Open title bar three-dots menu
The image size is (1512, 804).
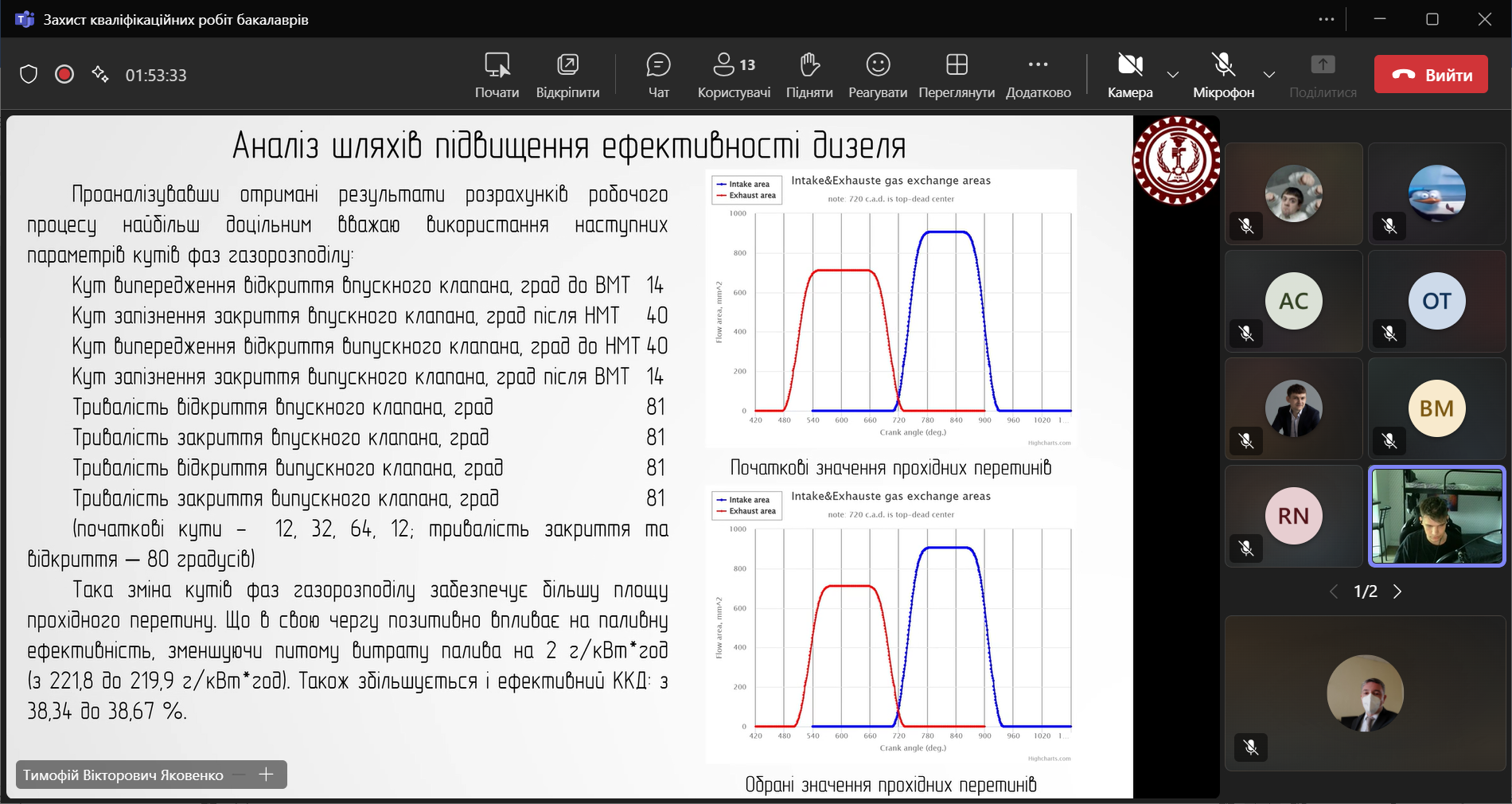[x=1326, y=19]
